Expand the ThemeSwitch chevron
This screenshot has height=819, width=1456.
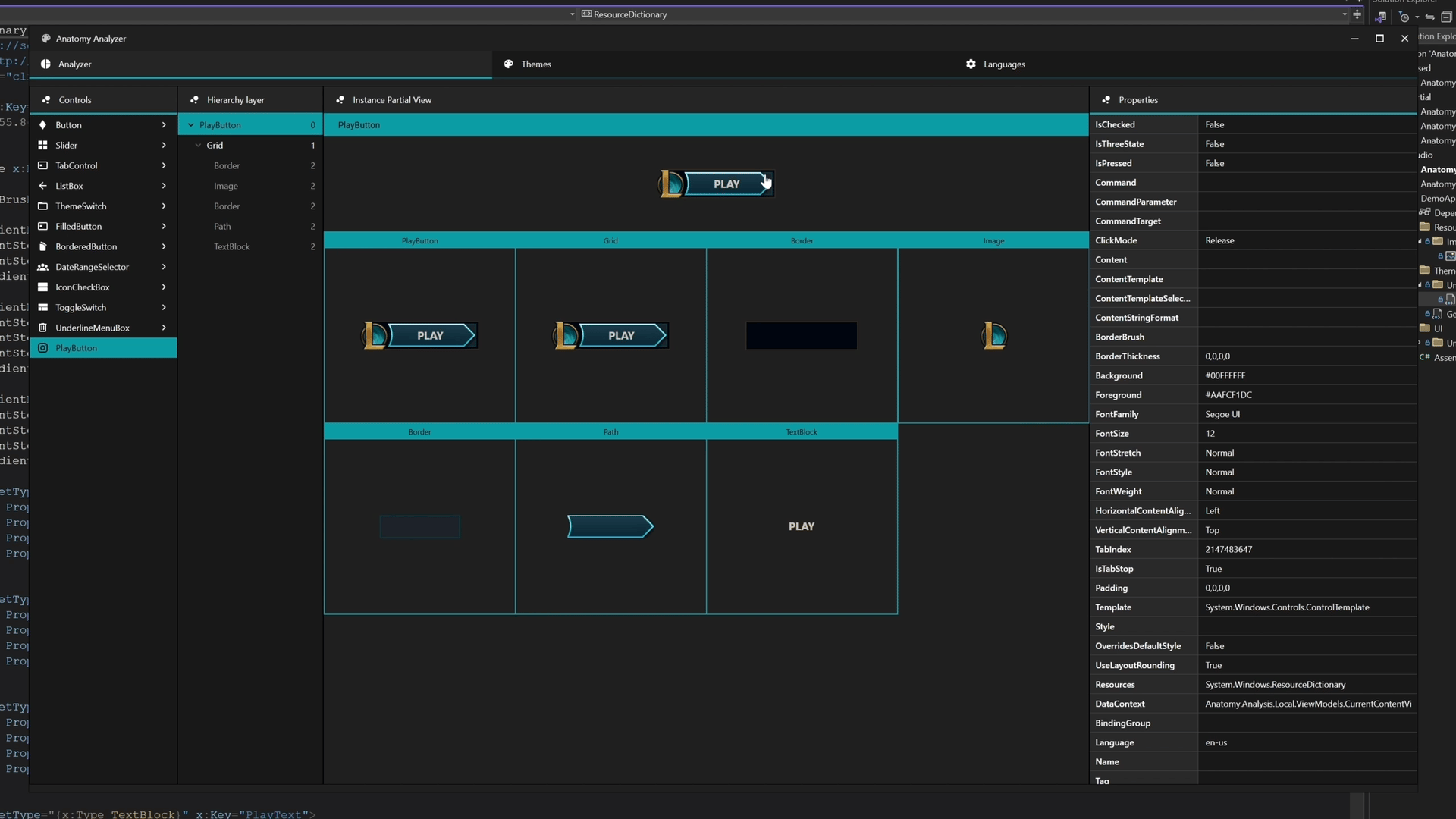click(x=164, y=206)
